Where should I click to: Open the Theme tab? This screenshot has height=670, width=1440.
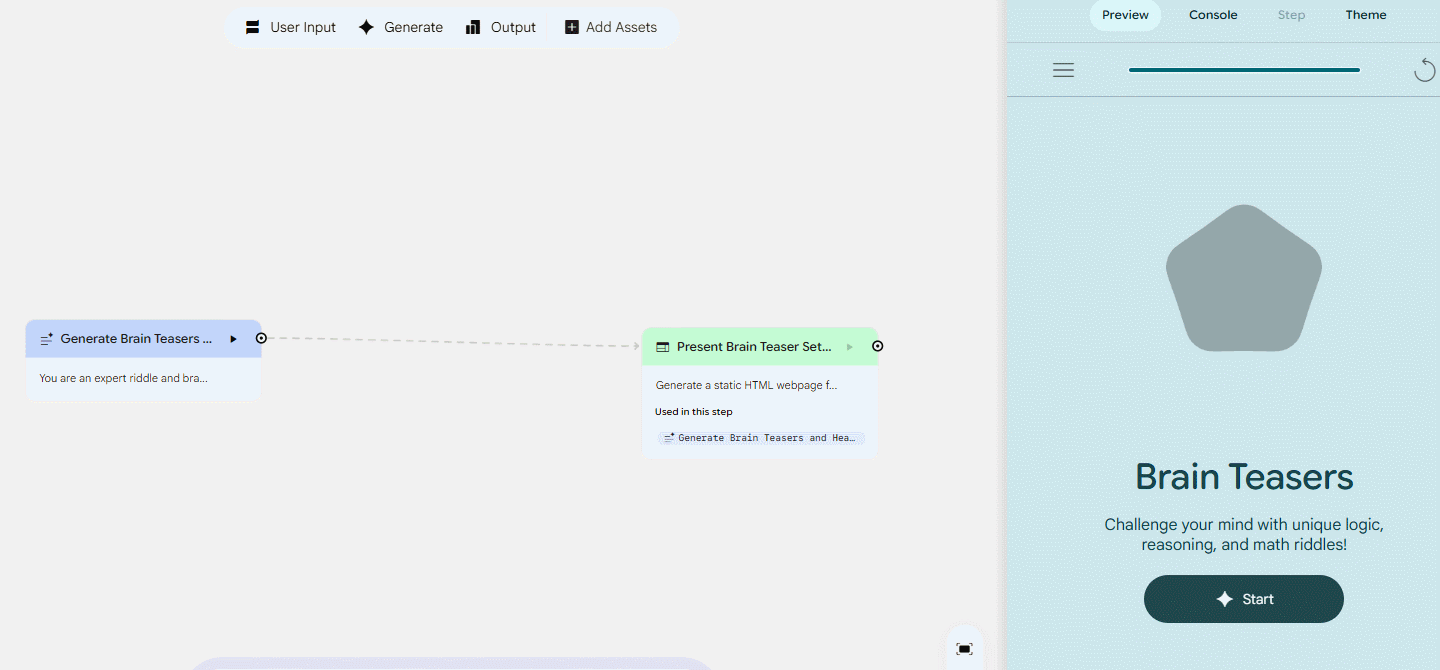[x=1365, y=15]
